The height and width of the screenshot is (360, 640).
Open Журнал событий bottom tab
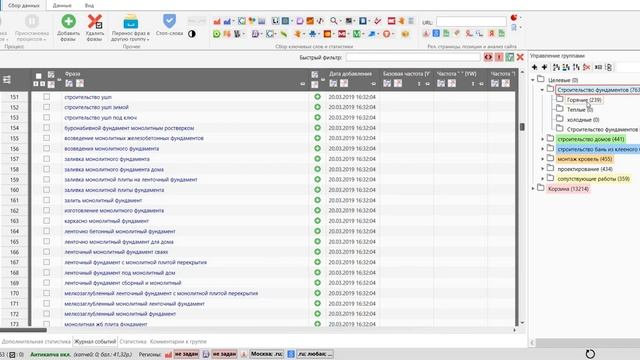point(95,341)
